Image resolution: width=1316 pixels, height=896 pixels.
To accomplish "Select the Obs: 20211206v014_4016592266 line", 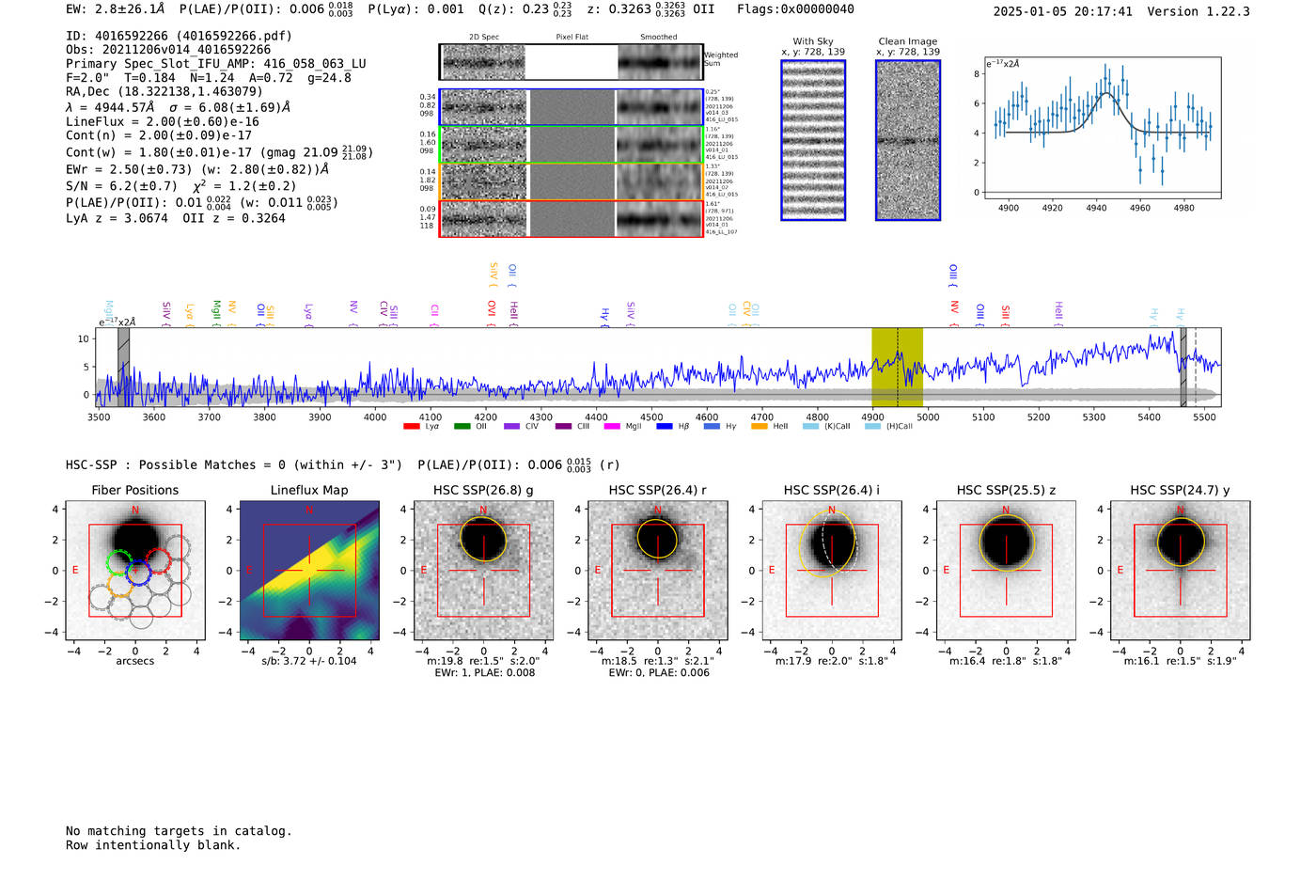I will click(168, 50).
